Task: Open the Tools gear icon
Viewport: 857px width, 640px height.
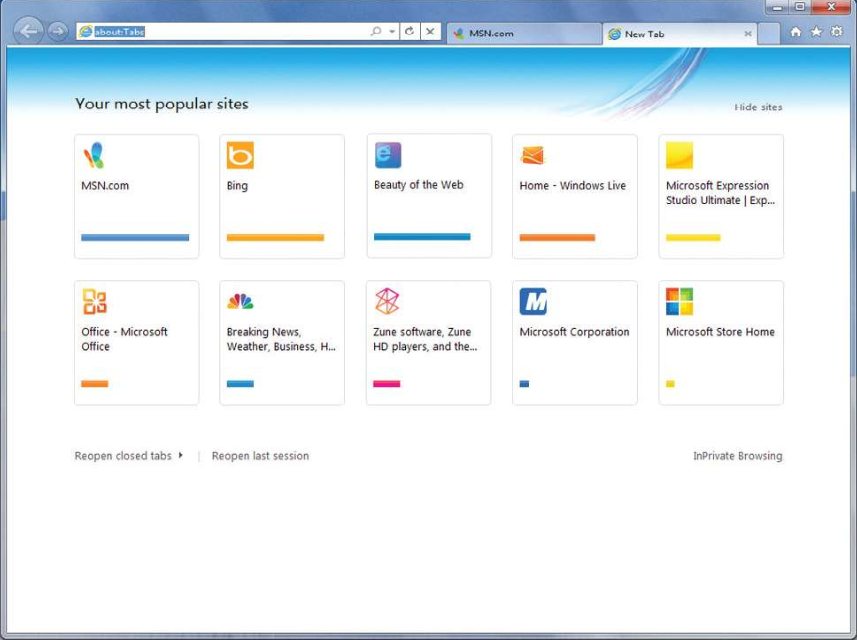Action: pos(837,32)
